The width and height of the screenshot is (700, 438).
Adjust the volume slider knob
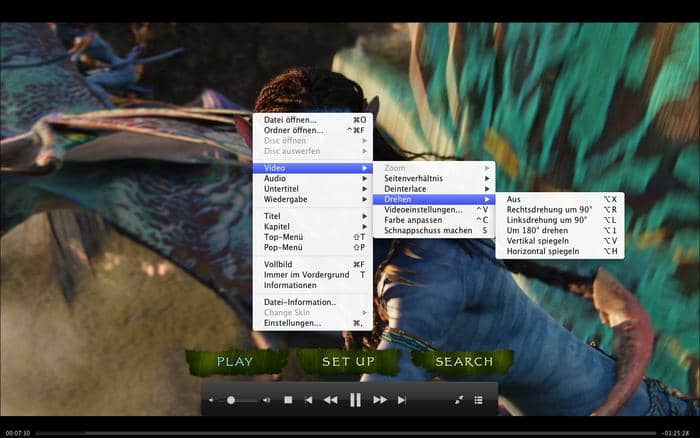click(231, 400)
